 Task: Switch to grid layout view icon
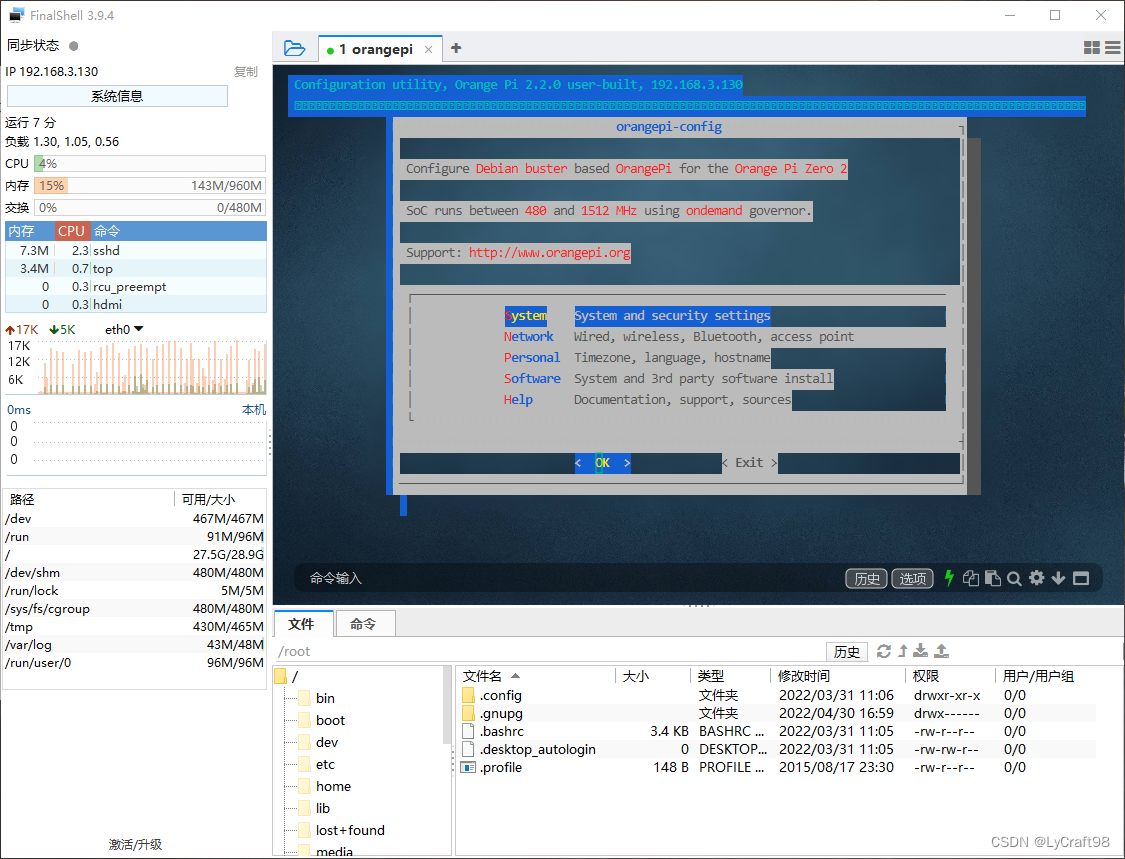click(1091, 47)
